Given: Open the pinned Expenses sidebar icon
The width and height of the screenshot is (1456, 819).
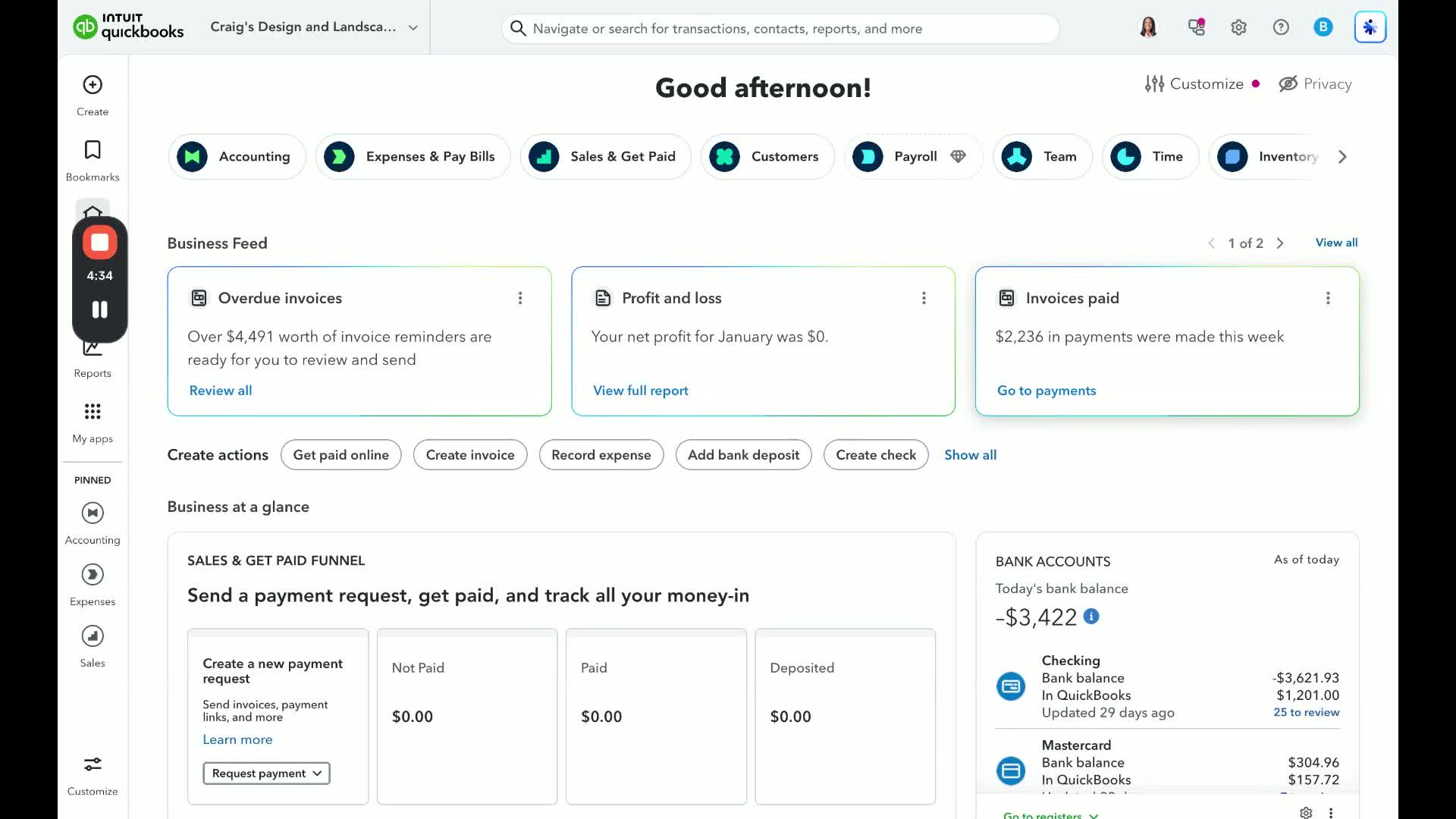Looking at the screenshot, I should pyautogui.click(x=93, y=575).
